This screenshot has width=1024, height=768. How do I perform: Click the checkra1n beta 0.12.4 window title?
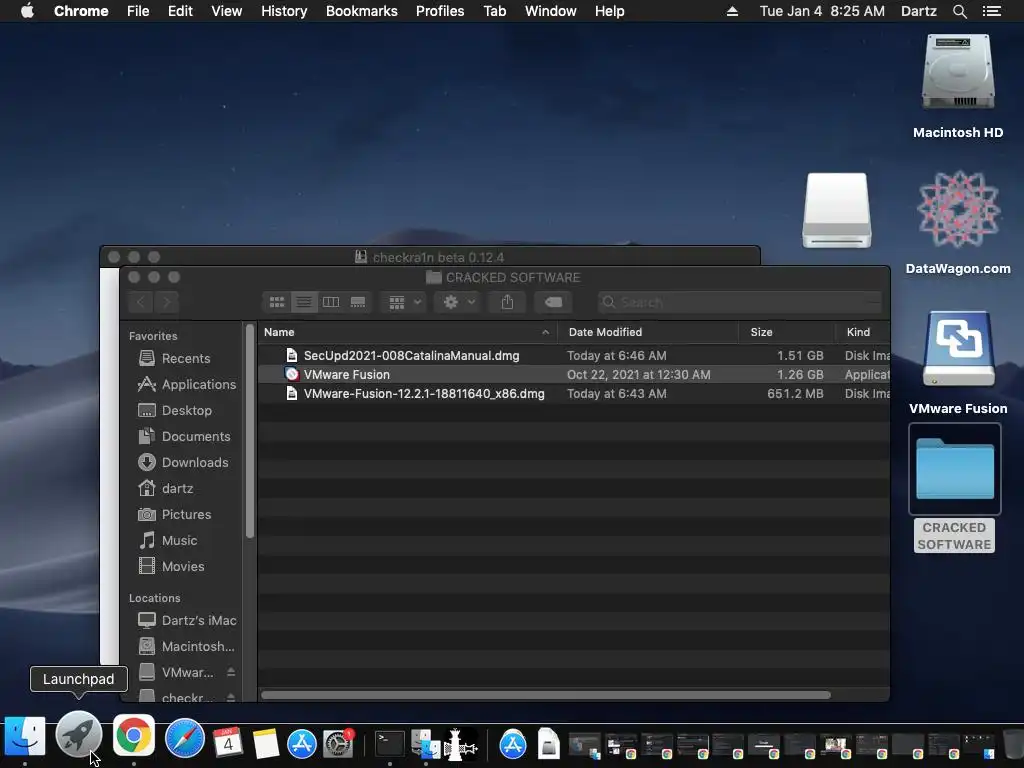pos(438,257)
